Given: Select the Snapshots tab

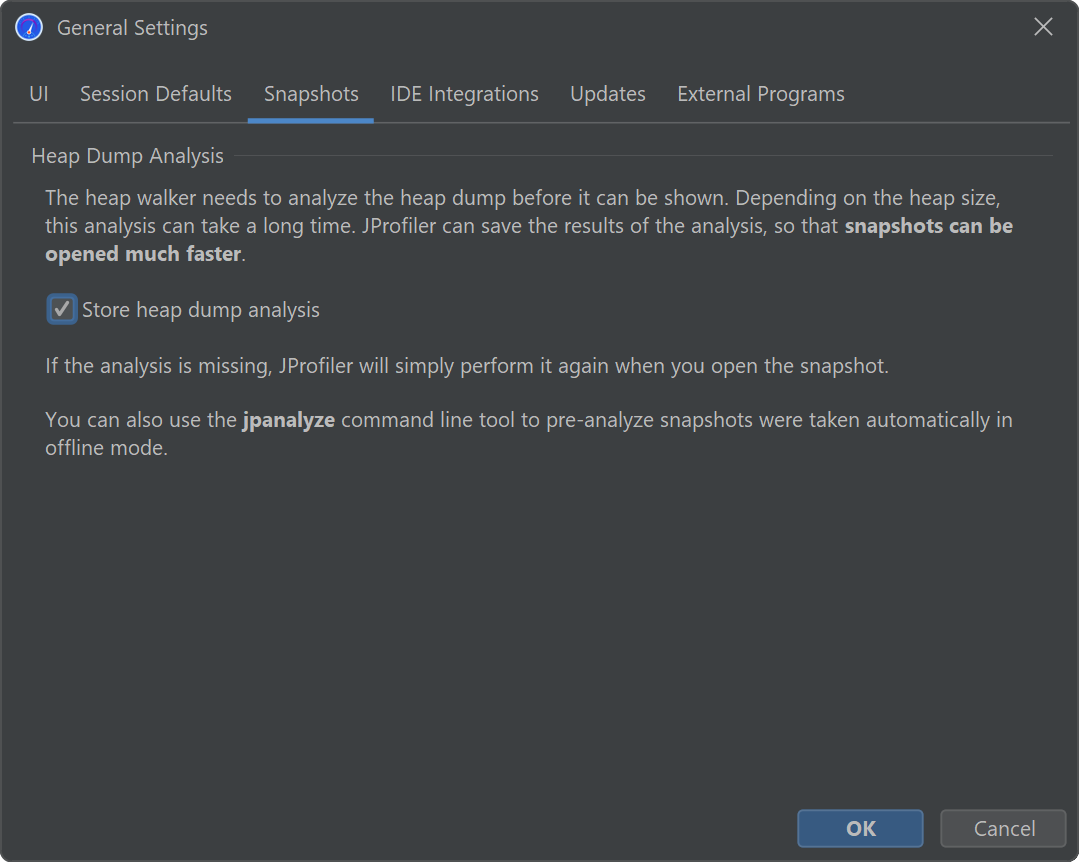Looking at the screenshot, I should coord(311,94).
